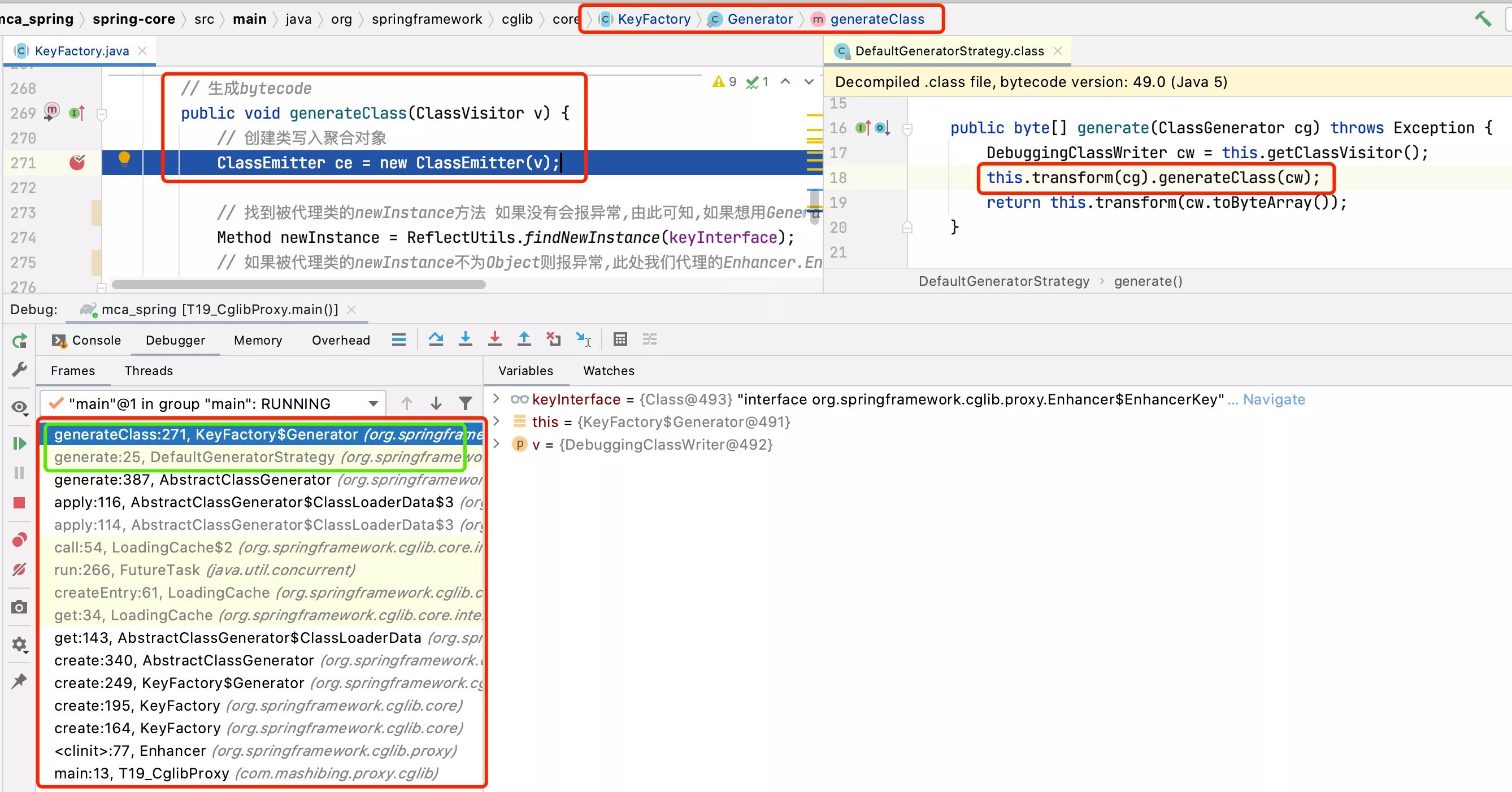Click the eye watches view icon in sidebar
The height and width of the screenshot is (792, 1512).
pyautogui.click(x=19, y=407)
